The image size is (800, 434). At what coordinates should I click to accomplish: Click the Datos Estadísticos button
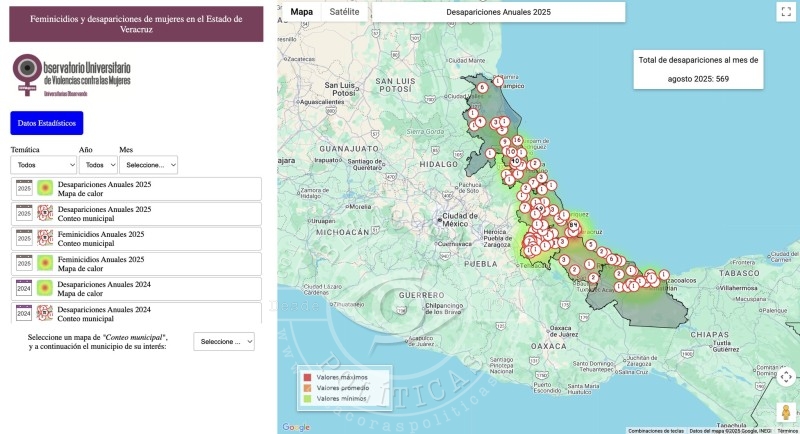coord(47,123)
